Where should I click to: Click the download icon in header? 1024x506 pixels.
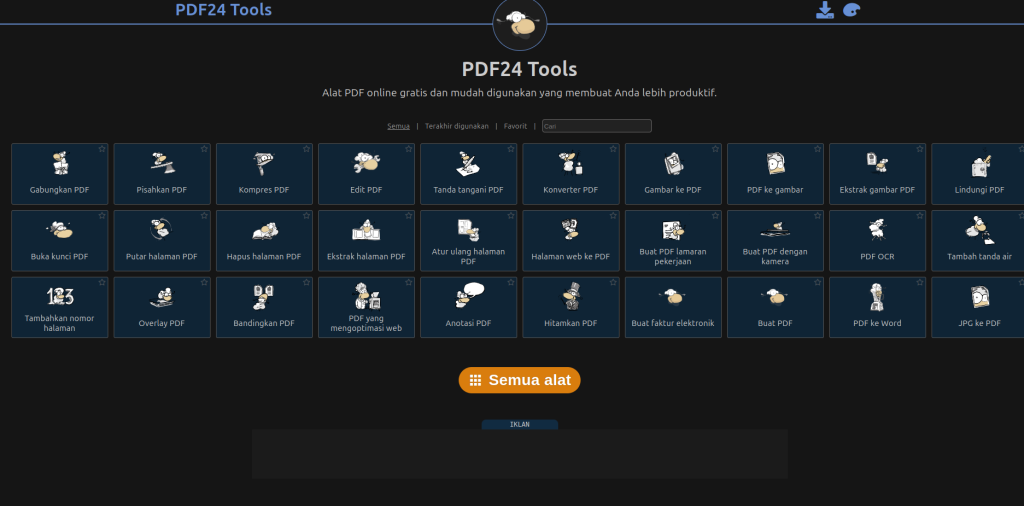click(825, 10)
